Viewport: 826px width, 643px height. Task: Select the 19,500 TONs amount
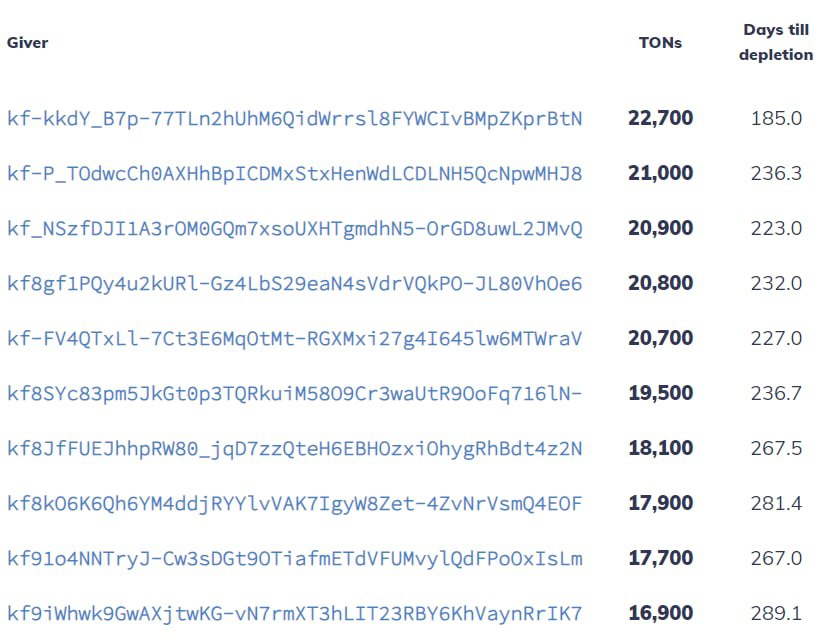pyautogui.click(x=661, y=393)
